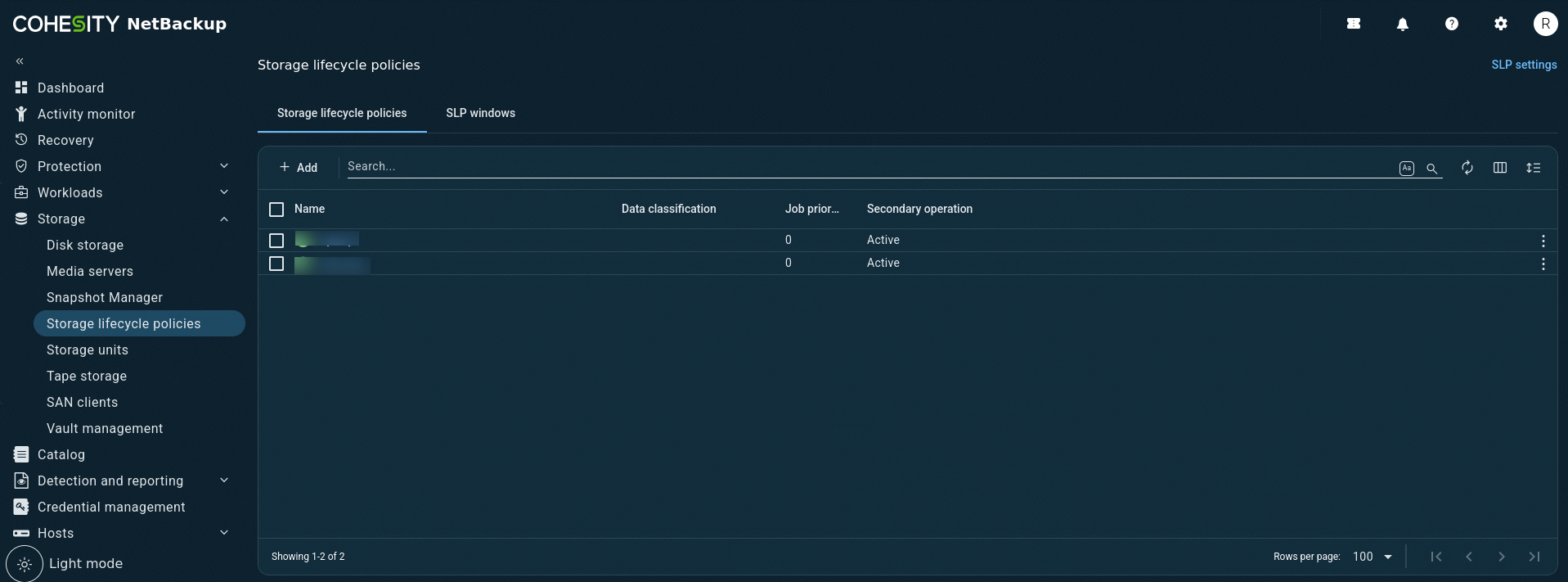The image size is (1568, 582).
Task: Go to first page
Action: click(x=1436, y=557)
